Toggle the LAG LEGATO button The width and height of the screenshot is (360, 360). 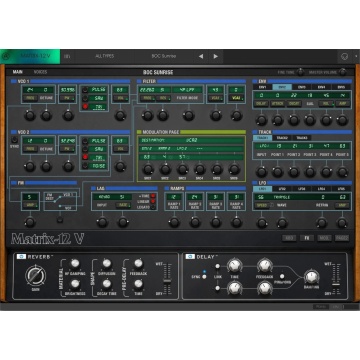pyautogui.click(x=153, y=207)
